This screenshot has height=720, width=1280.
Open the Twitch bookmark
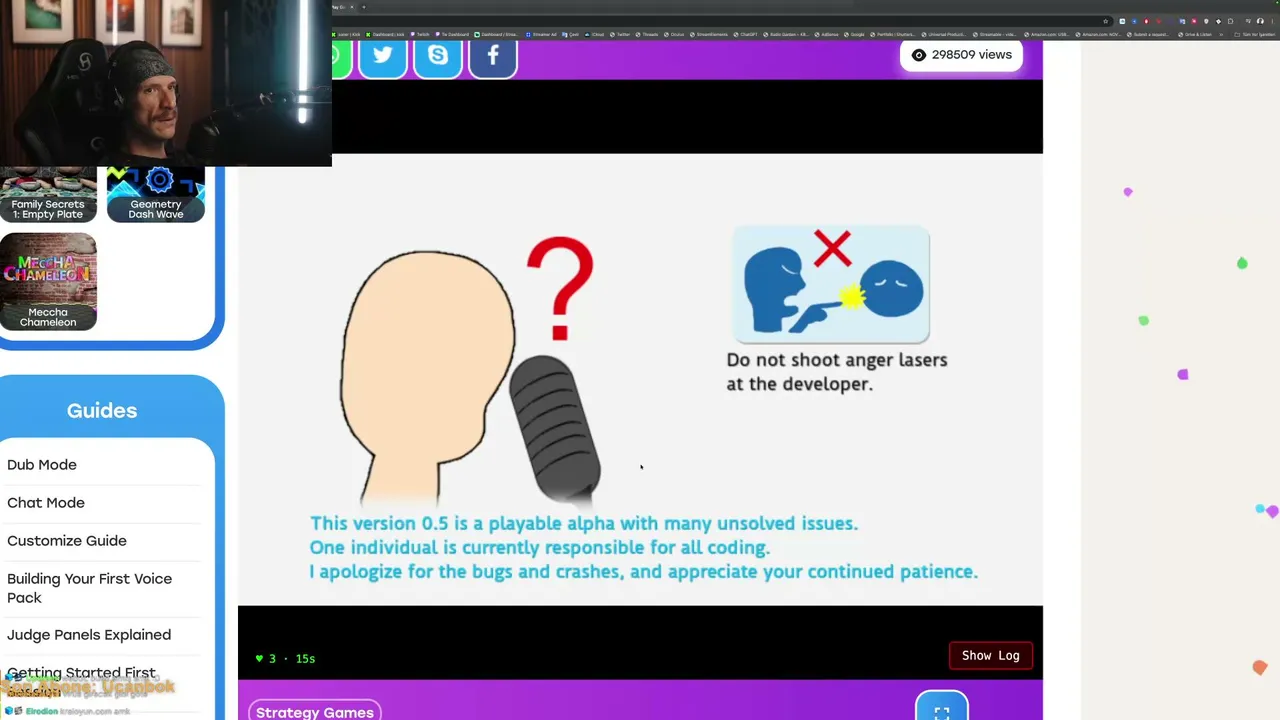pyautogui.click(x=421, y=34)
